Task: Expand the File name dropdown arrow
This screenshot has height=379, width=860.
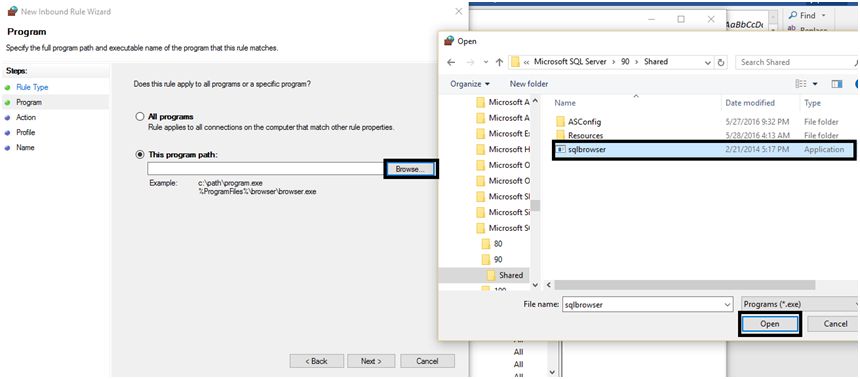Action: (x=727, y=304)
